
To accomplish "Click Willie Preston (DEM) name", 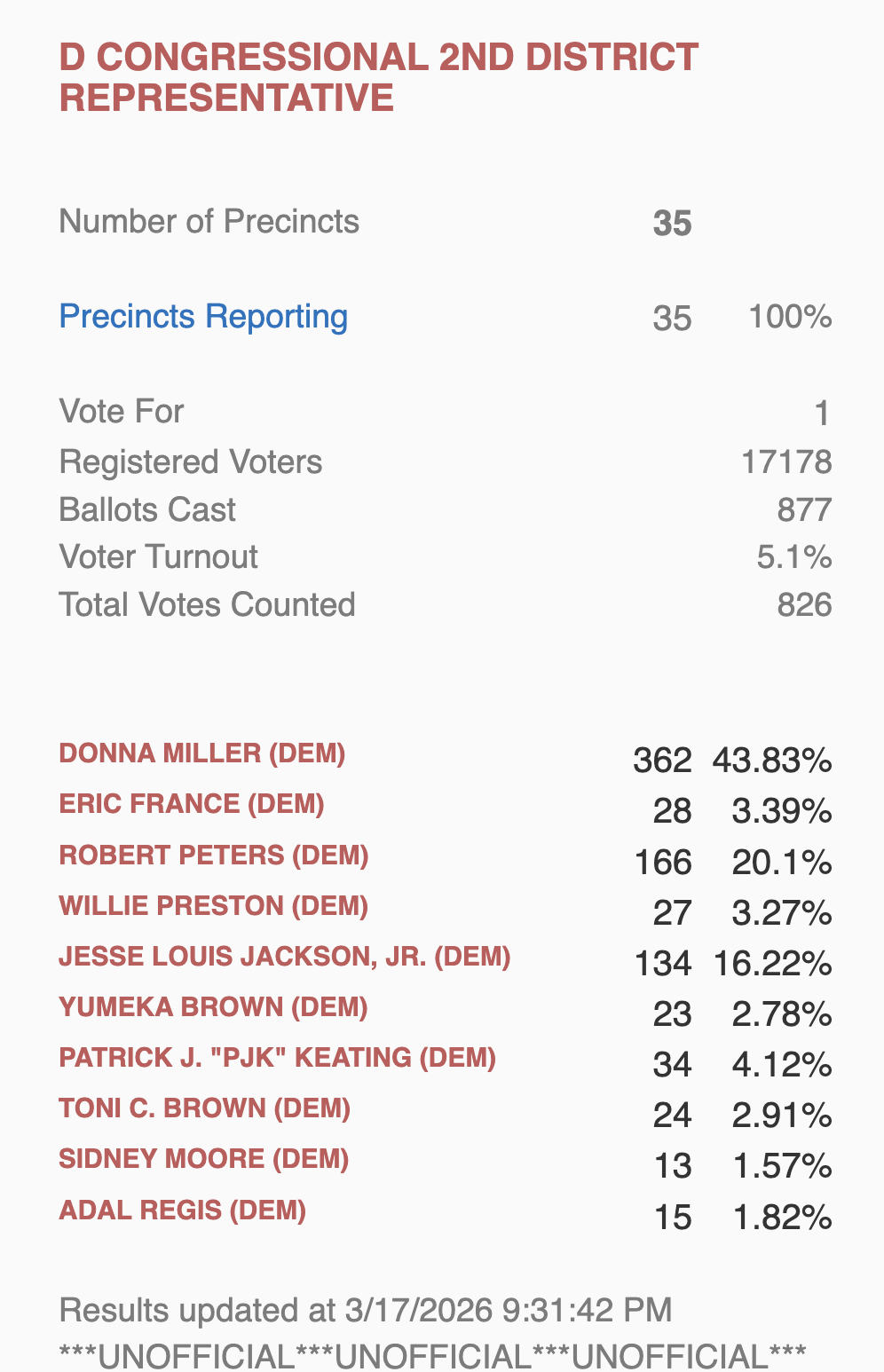I will 214,906.
